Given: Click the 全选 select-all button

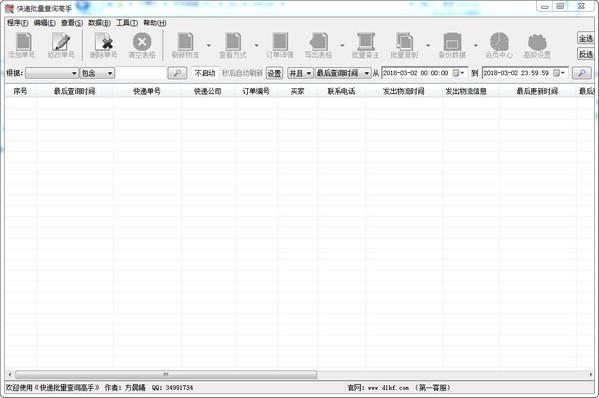Looking at the screenshot, I should [x=586, y=38].
